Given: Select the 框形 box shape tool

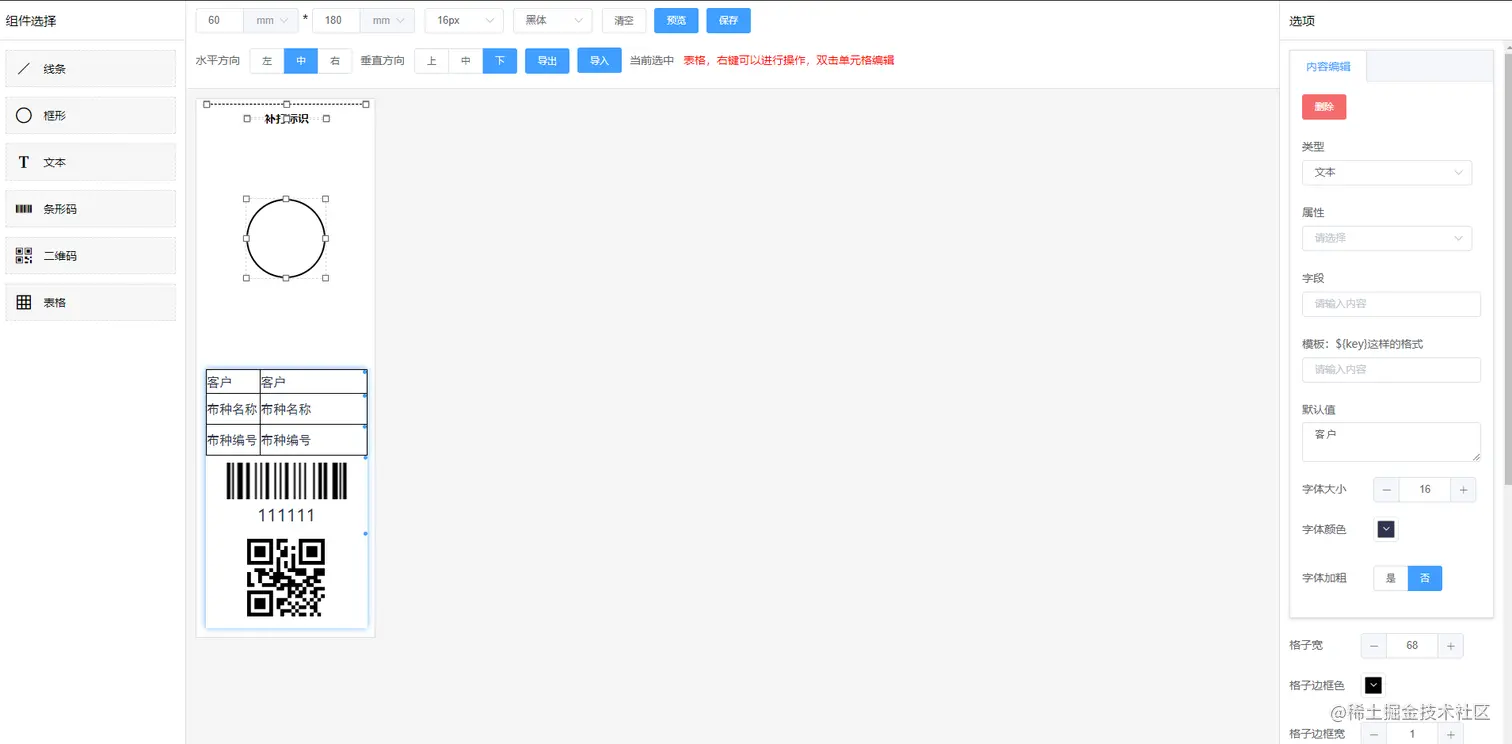Looking at the screenshot, I should [x=90, y=115].
